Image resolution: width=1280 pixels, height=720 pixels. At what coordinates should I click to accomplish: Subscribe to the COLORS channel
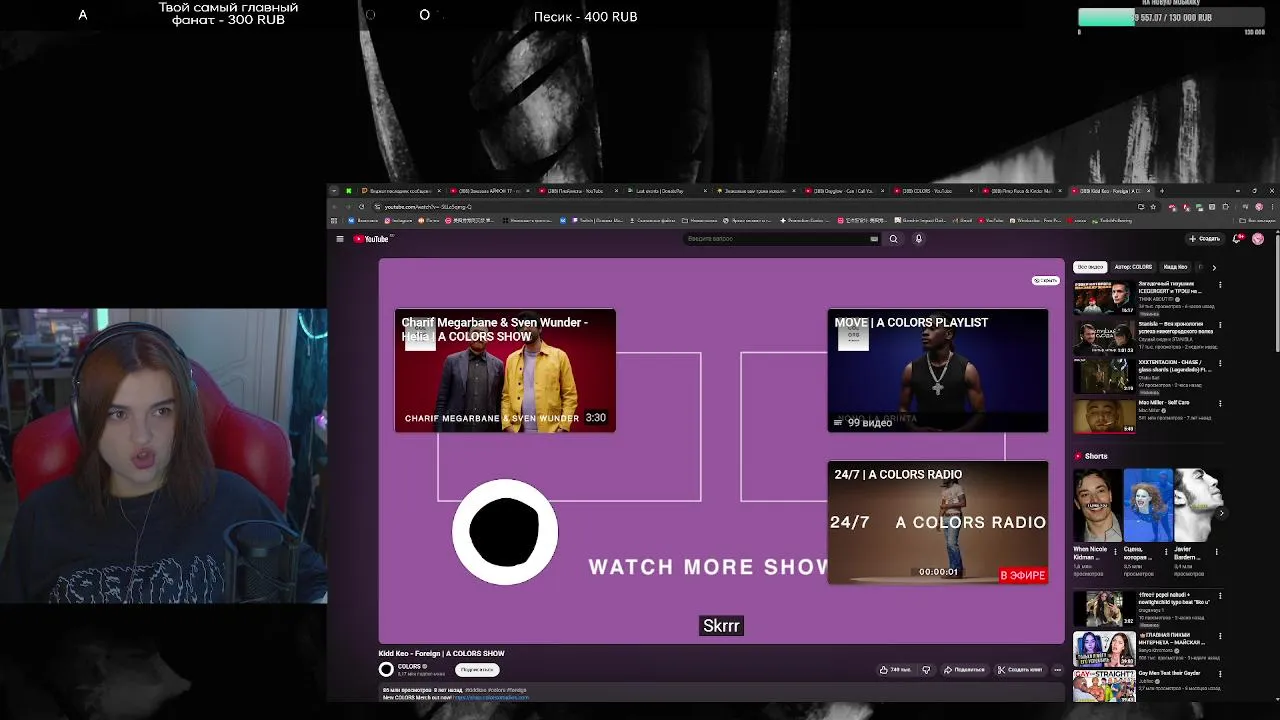coord(477,670)
